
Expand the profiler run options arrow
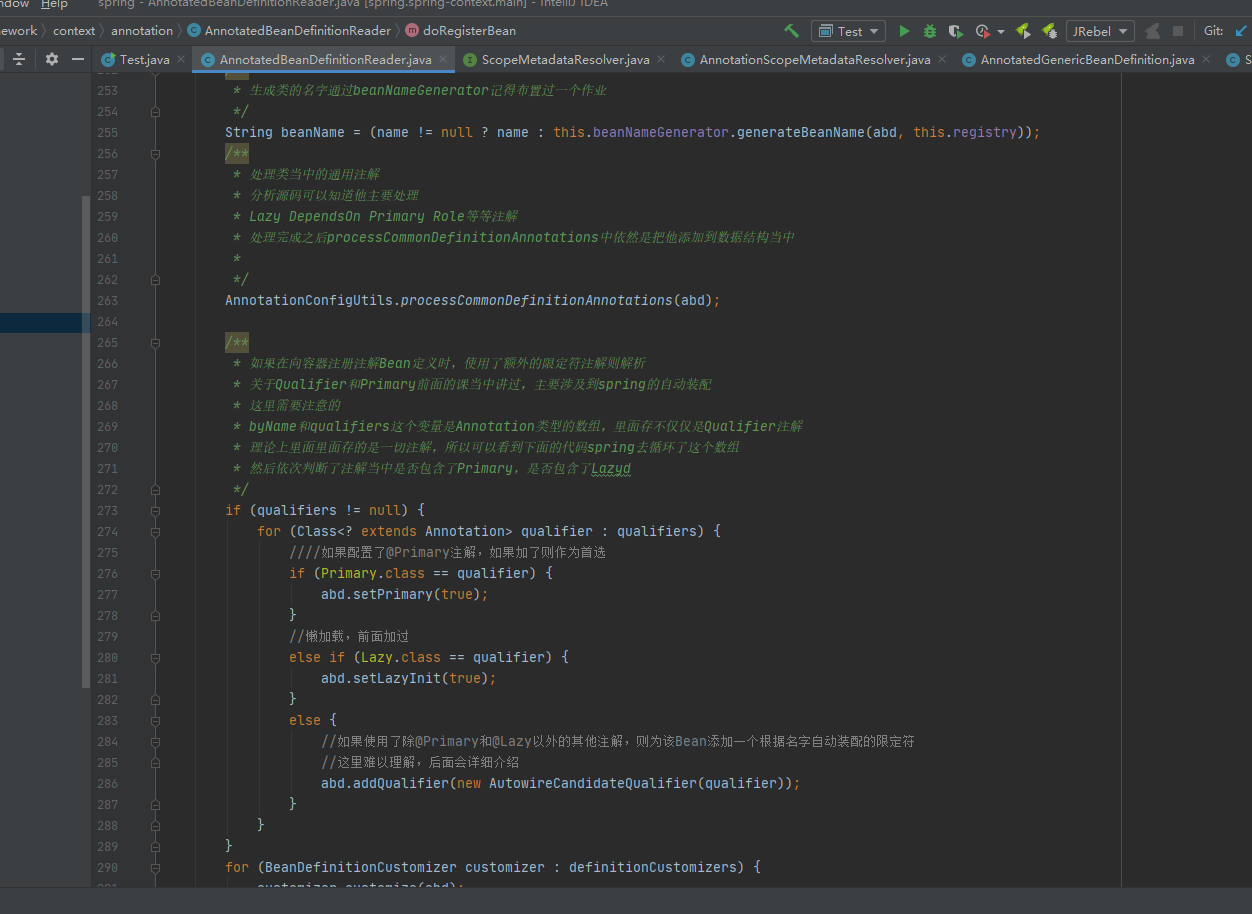[1001, 32]
